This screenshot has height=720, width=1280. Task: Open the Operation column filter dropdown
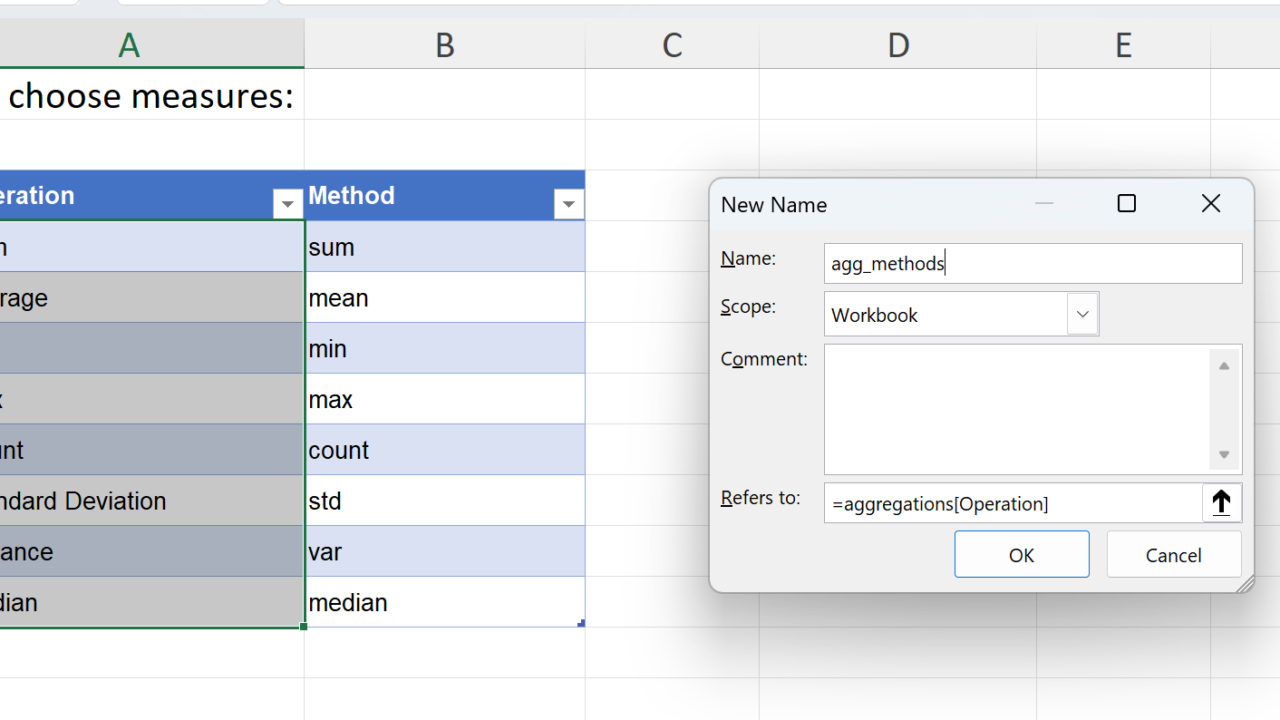[x=287, y=204]
